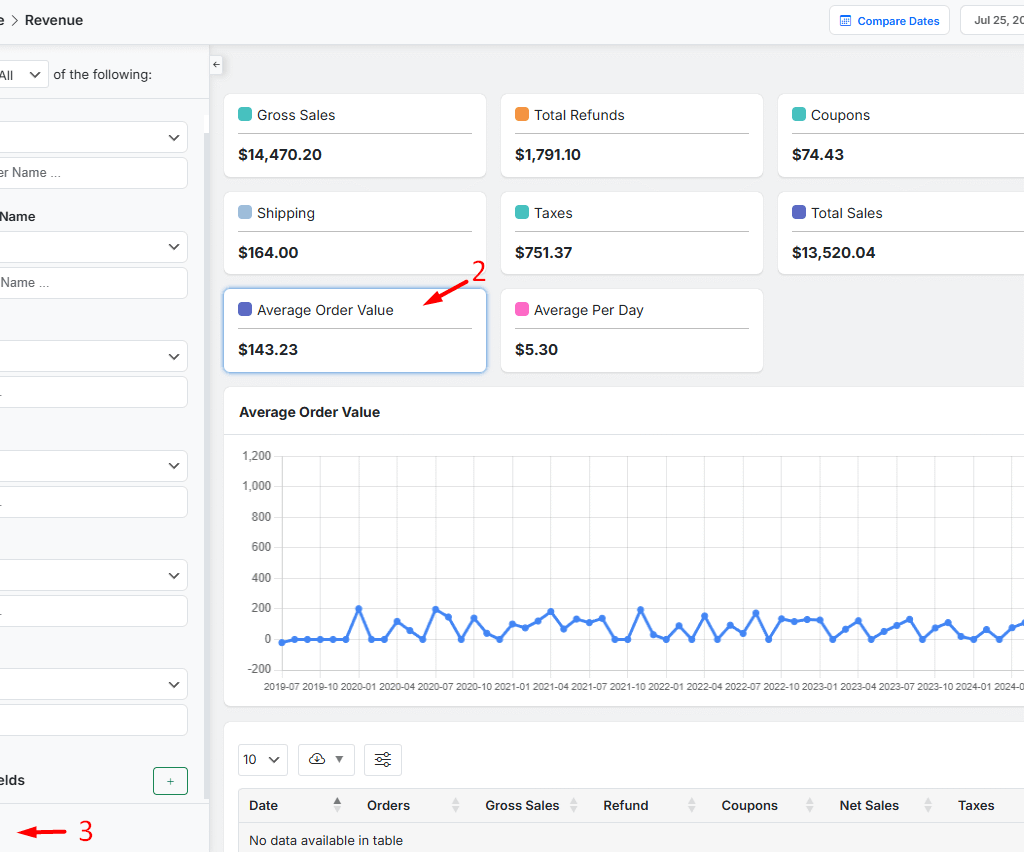Click the green plus add-field button
This screenshot has width=1024, height=852.
coord(170,781)
